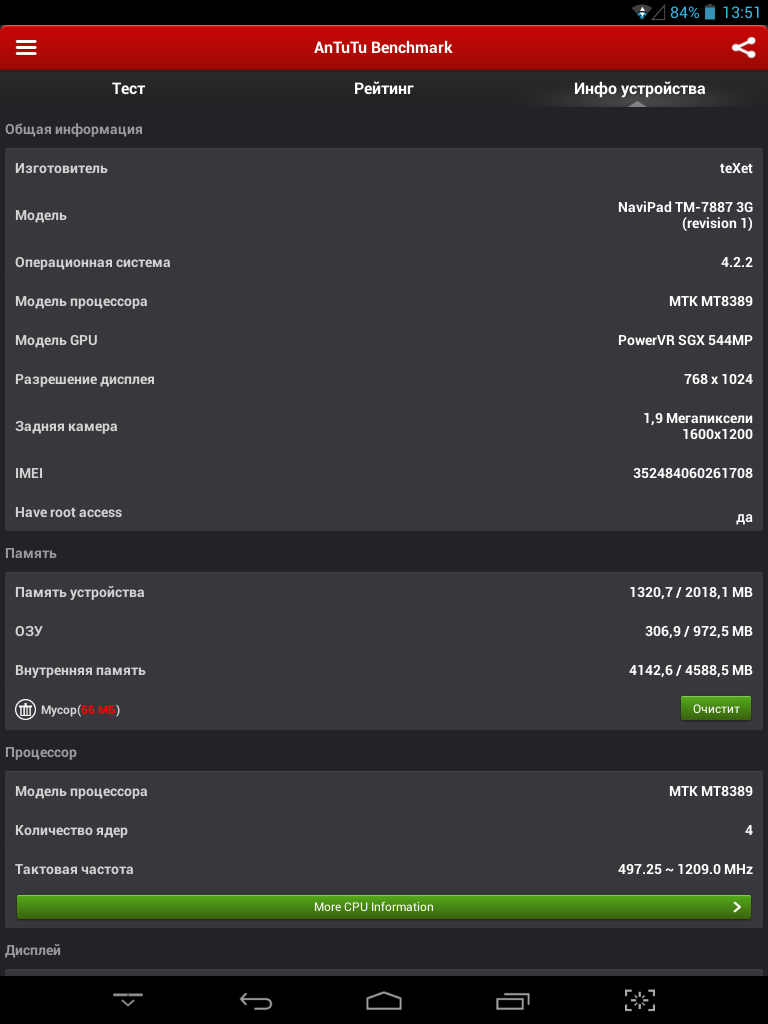The height and width of the screenshot is (1024, 768).
Task: Tap the battery icon in status bar
Action: [x=710, y=12]
